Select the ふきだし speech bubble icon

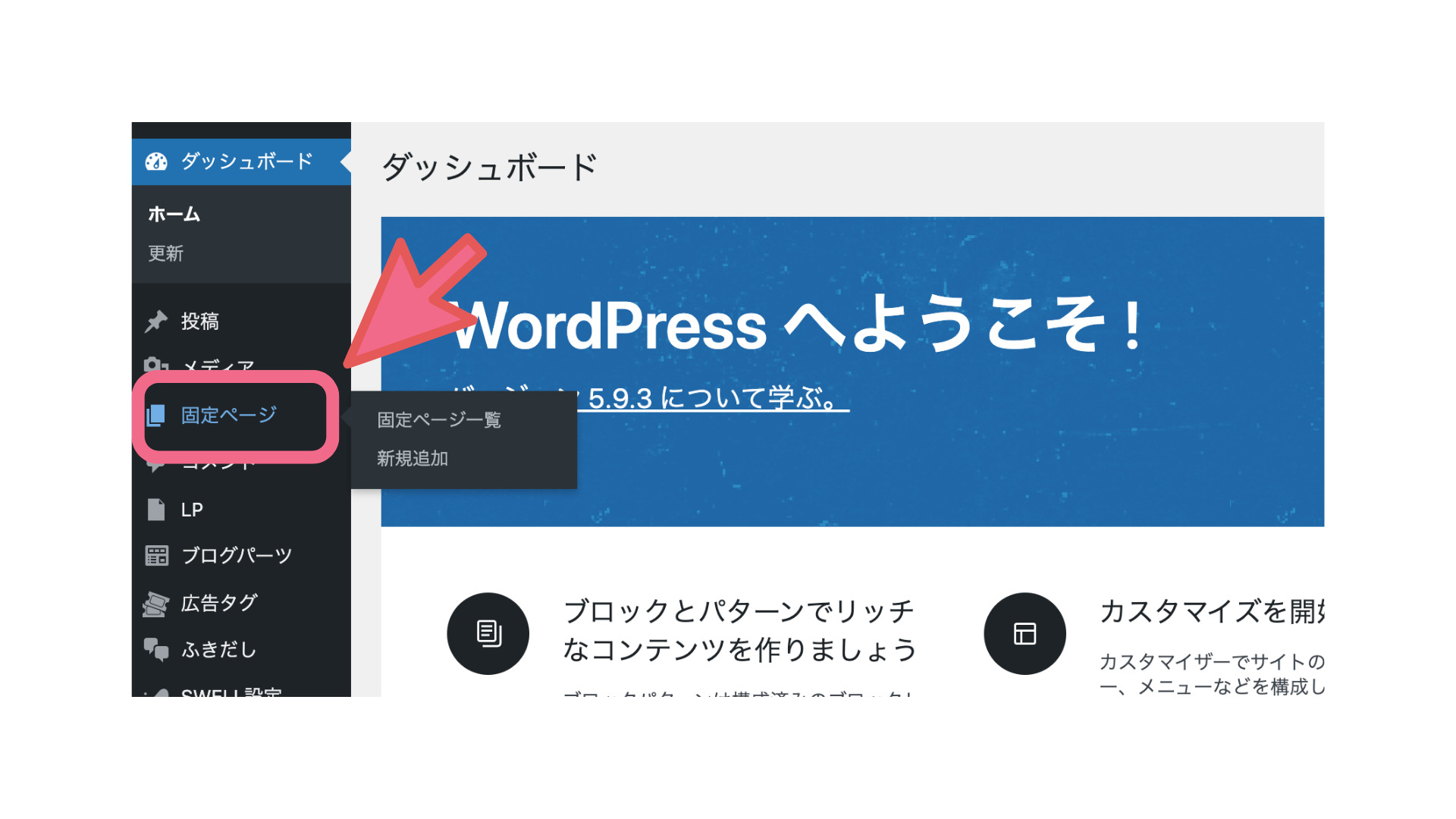tap(157, 649)
